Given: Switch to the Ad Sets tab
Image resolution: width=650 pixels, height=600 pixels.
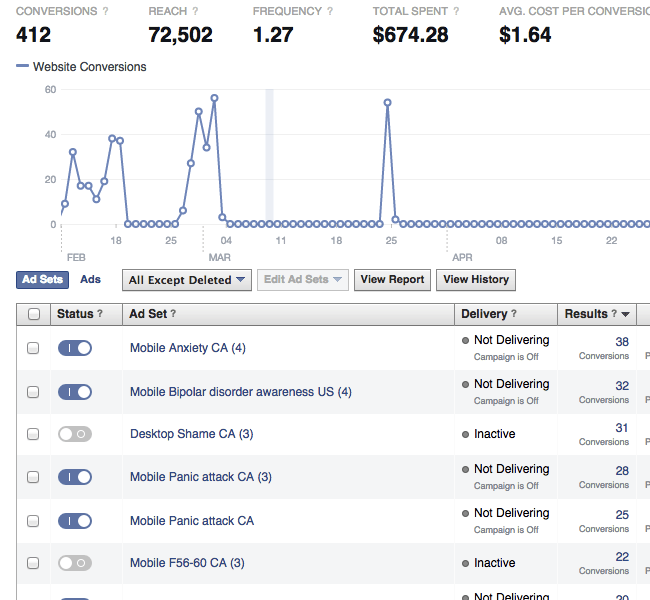Looking at the screenshot, I should pyautogui.click(x=42, y=280).
